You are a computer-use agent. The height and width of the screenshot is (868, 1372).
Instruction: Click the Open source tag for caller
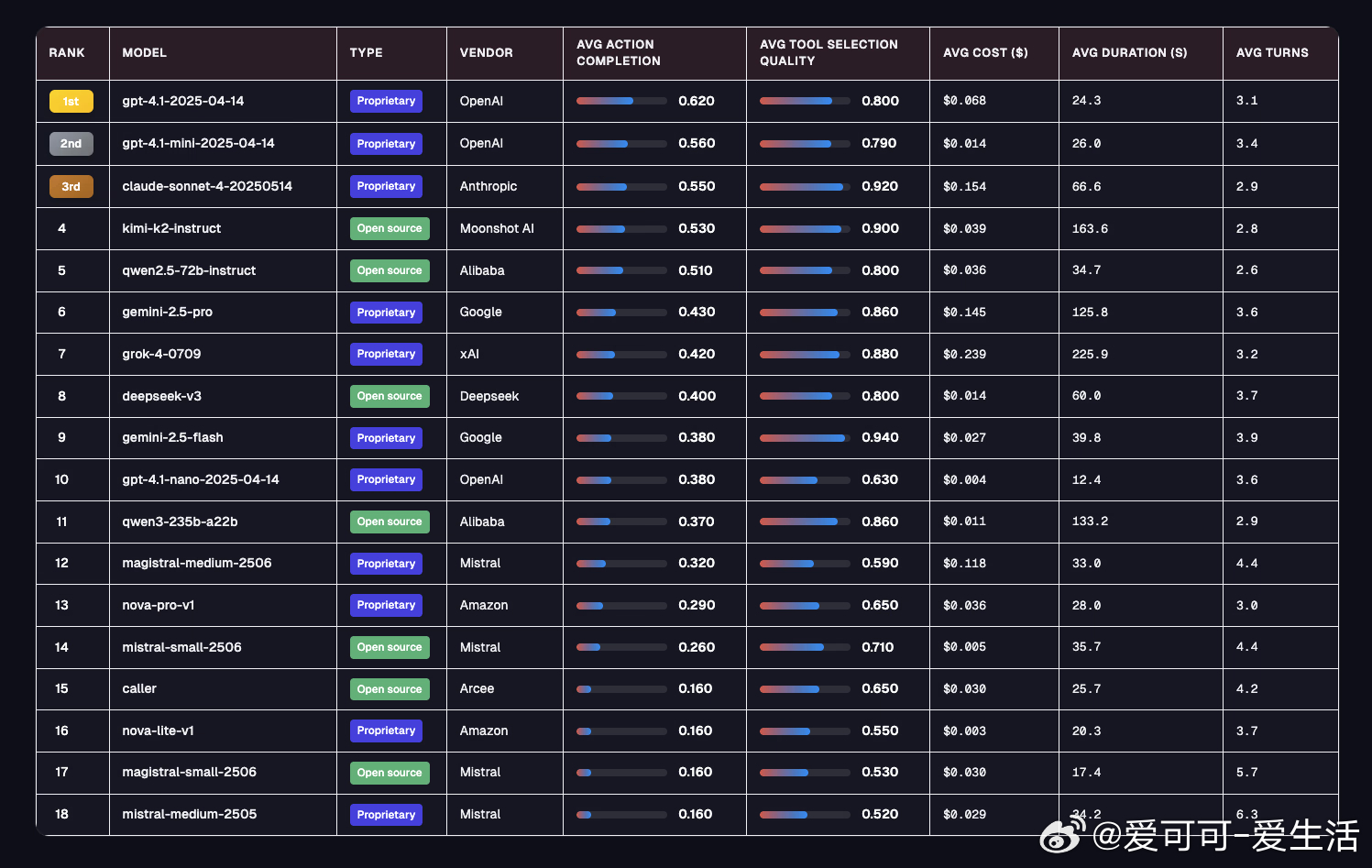tap(390, 689)
